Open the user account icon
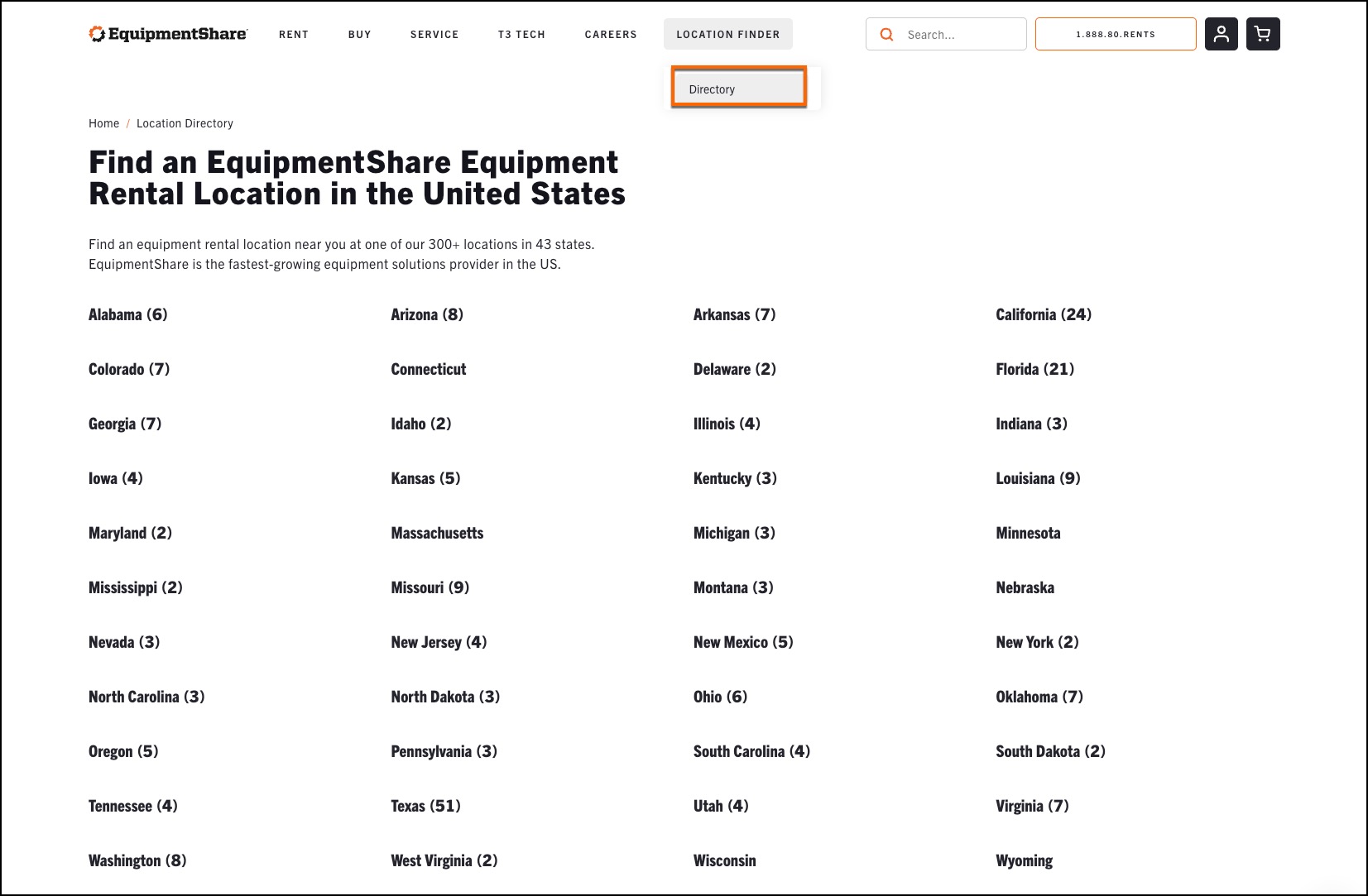Screen dimensions: 1368x896 click(1222, 34)
